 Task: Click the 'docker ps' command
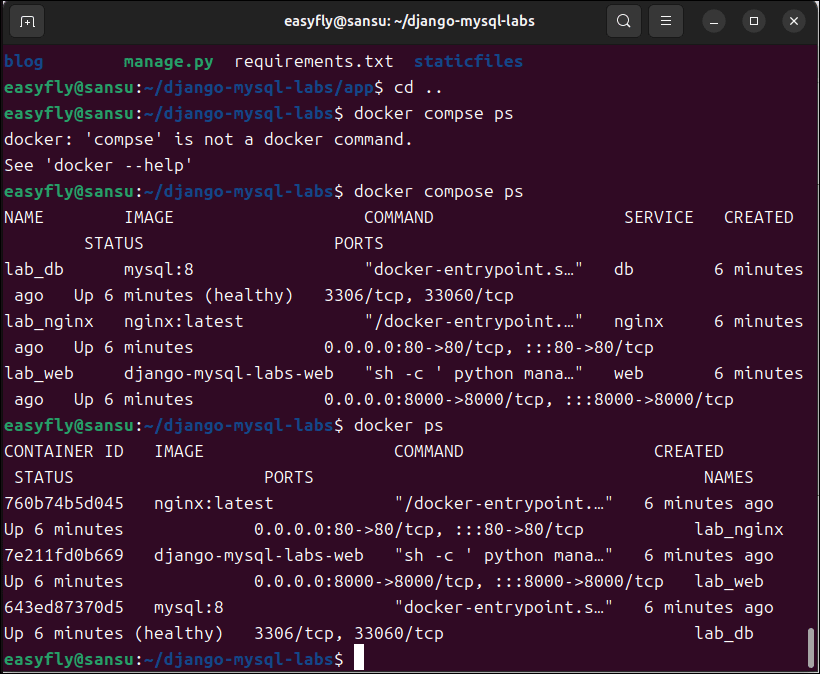(x=398, y=426)
